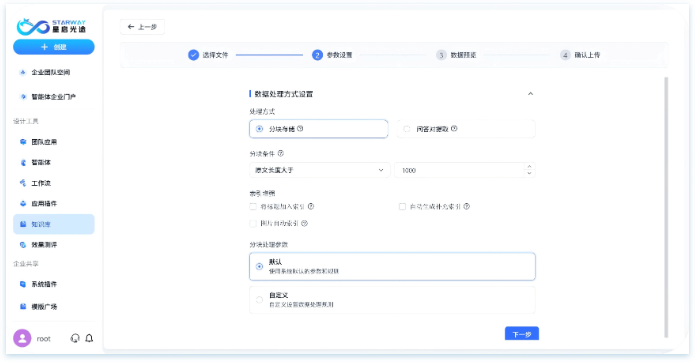This screenshot has width=695, height=362.
Task: Click the vertical scrollbar on the right
Action: point(665,207)
